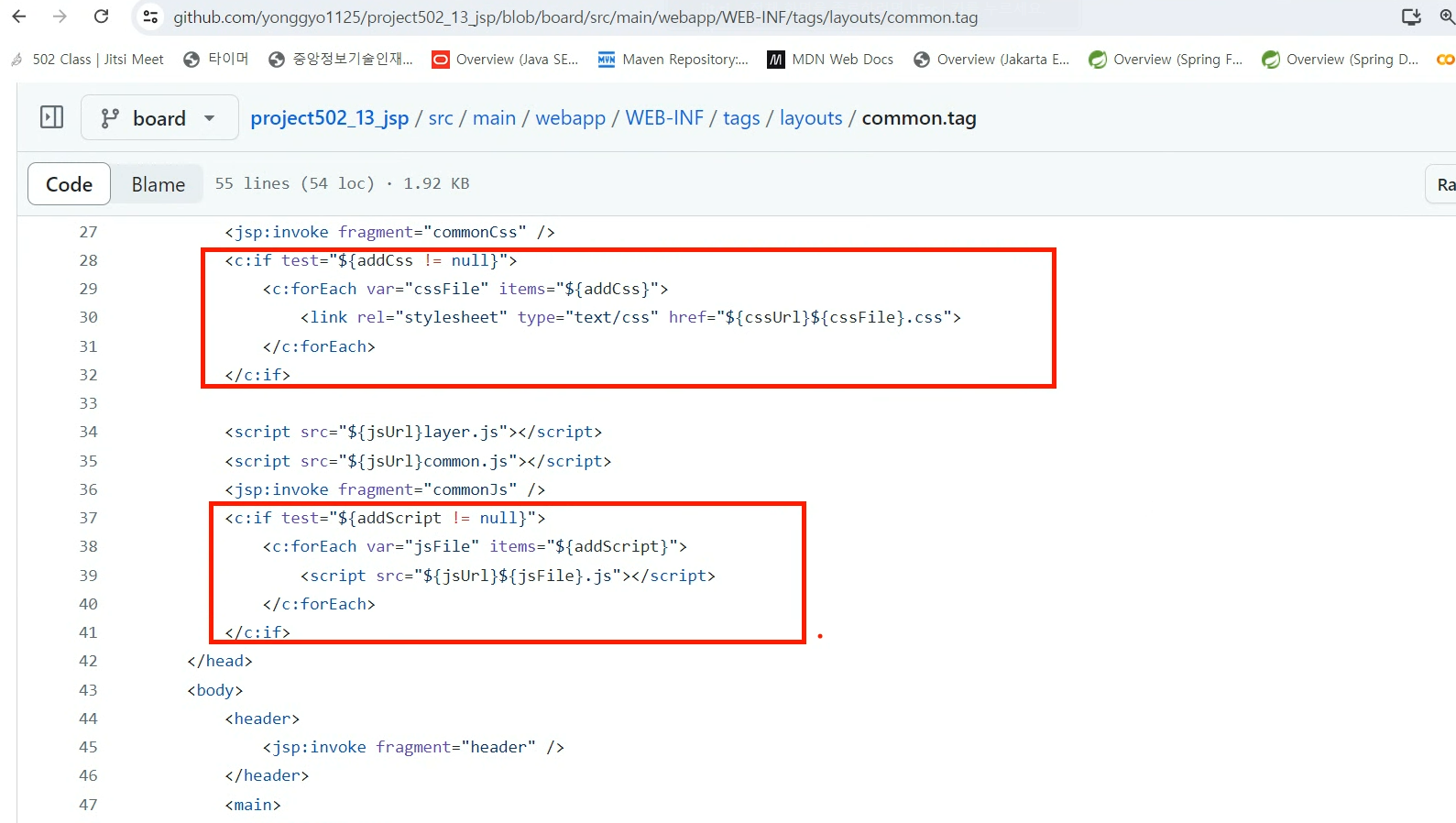Select line number 42
The height and width of the screenshot is (823, 1456).
[88, 661]
